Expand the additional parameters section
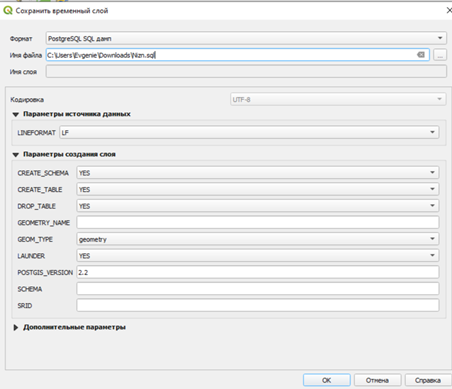The image size is (452, 389). pyautogui.click(x=15, y=327)
